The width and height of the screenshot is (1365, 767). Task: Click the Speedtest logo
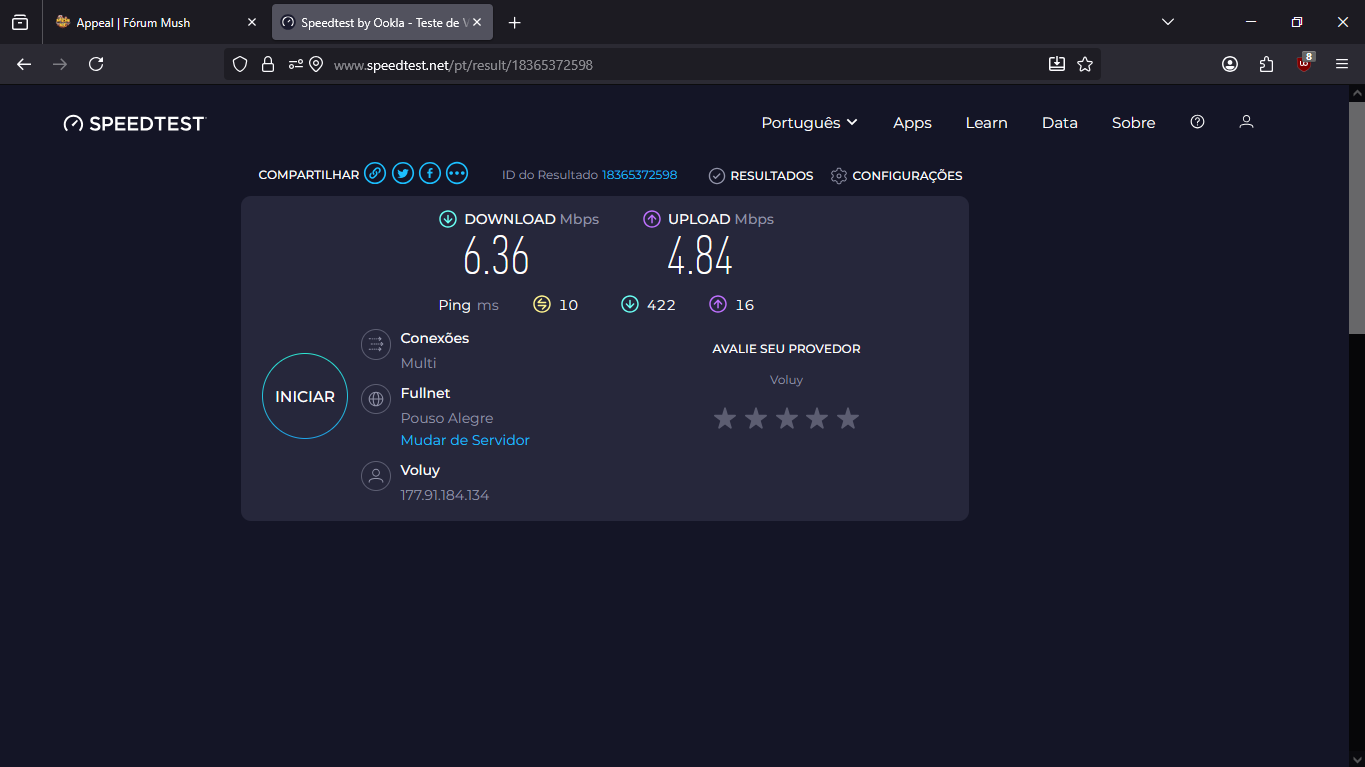(134, 123)
